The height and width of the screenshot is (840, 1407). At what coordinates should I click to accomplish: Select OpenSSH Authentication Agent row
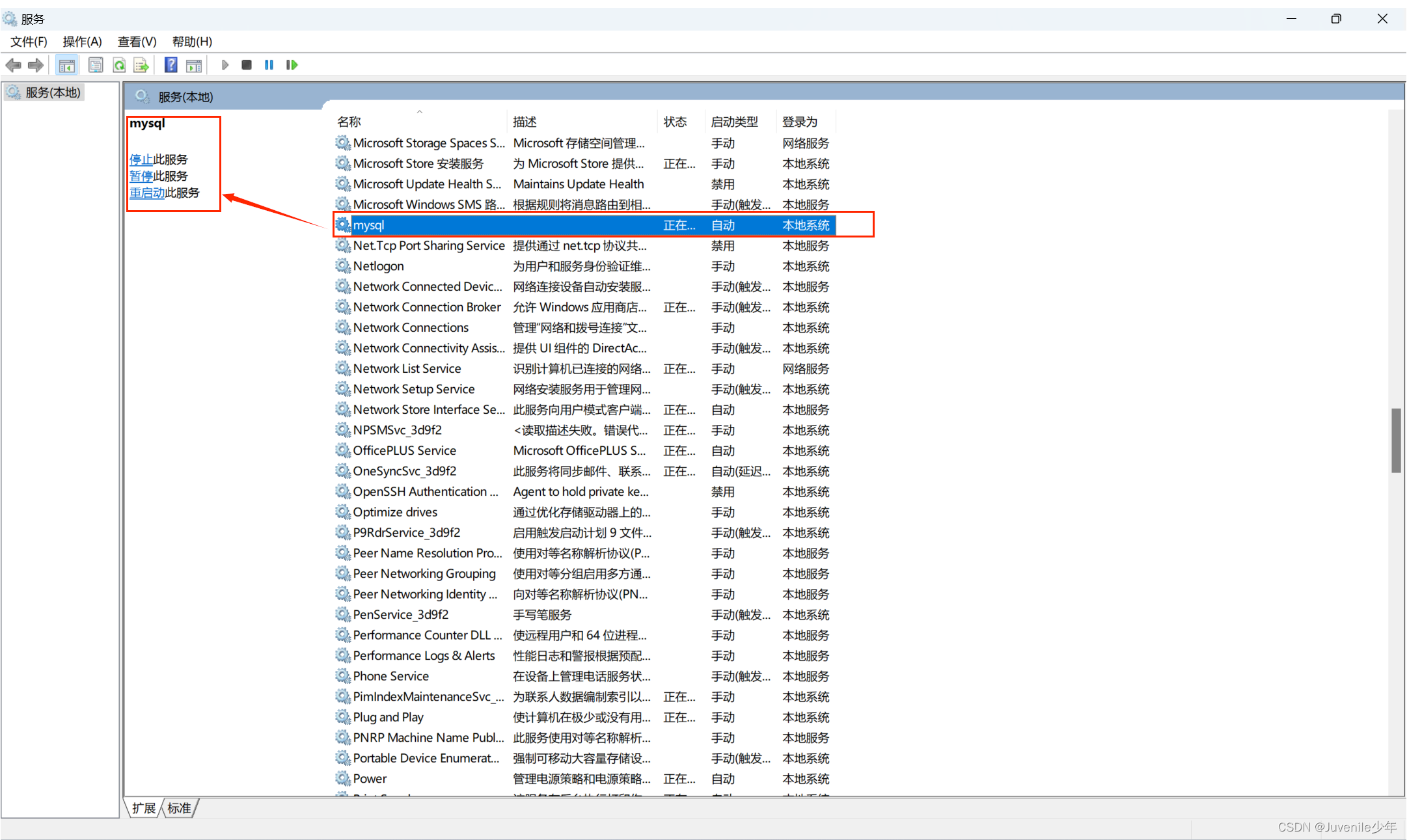click(x=584, y=491)
